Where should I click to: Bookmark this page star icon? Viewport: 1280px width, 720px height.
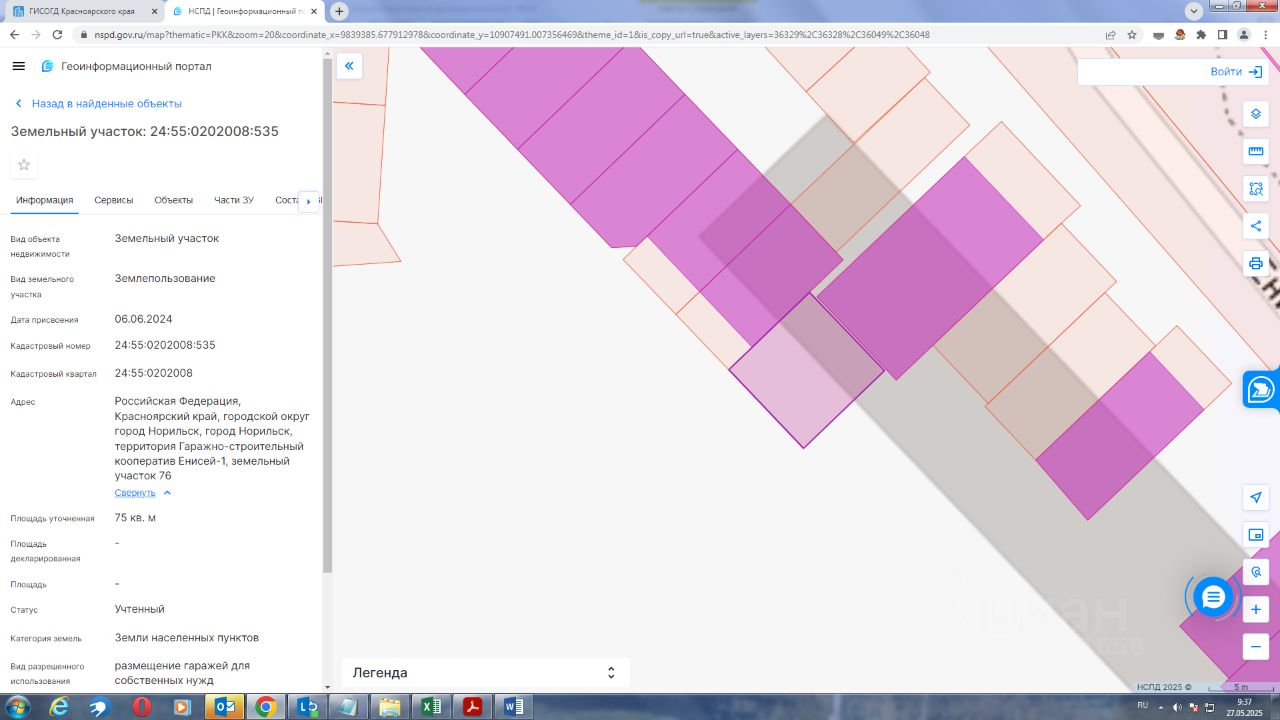(1132, 34)
